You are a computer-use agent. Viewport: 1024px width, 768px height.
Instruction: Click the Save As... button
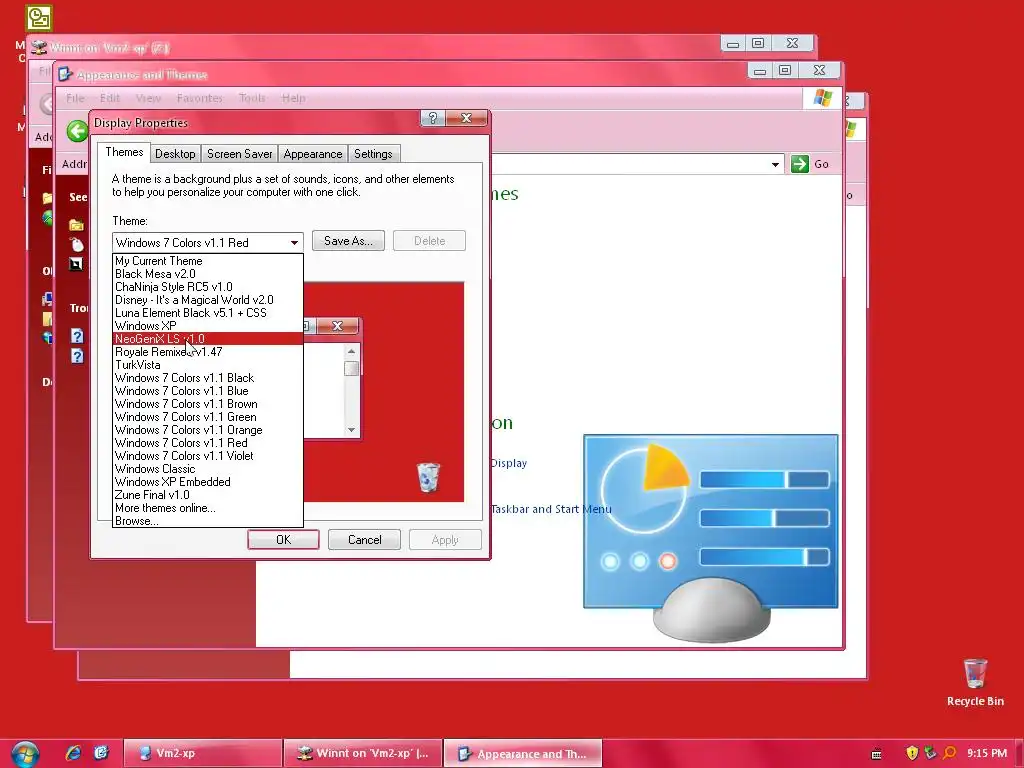pos(348,241)
